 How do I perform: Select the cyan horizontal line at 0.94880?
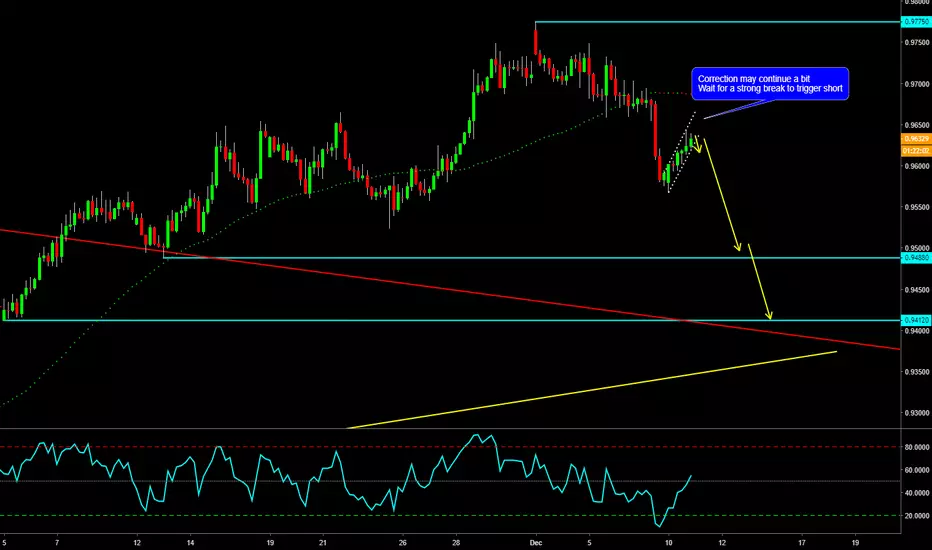(x=533, y=258)
